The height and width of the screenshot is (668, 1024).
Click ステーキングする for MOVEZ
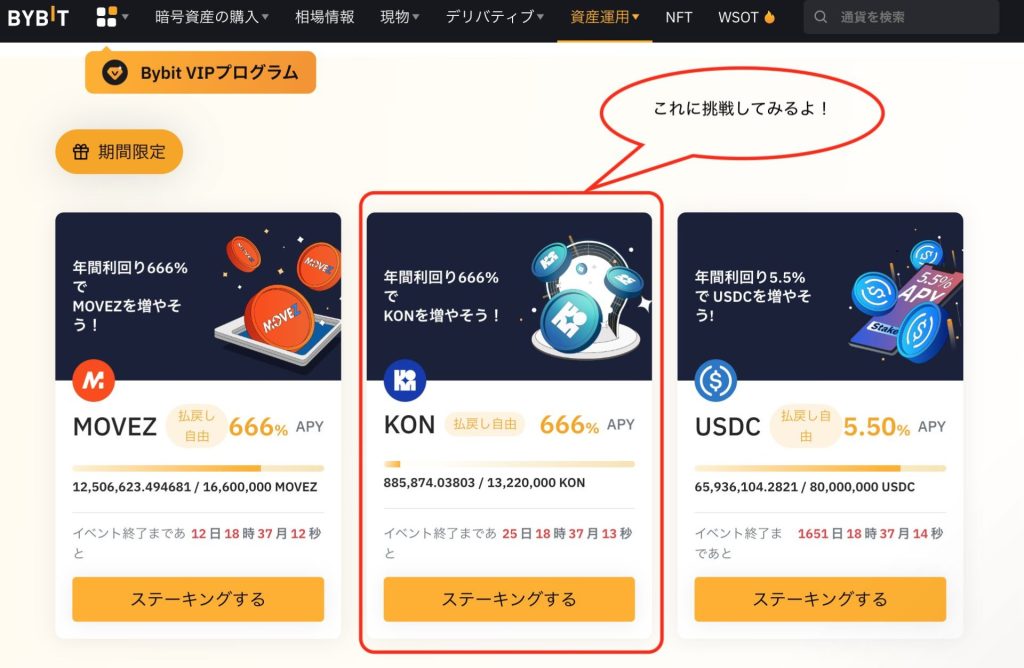(x=198, y=599)
